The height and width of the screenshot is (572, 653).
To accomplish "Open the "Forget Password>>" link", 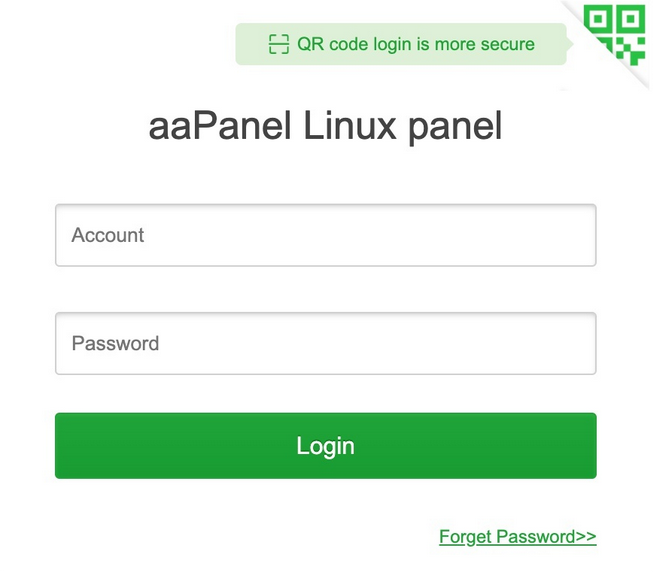I will [517, 537].
